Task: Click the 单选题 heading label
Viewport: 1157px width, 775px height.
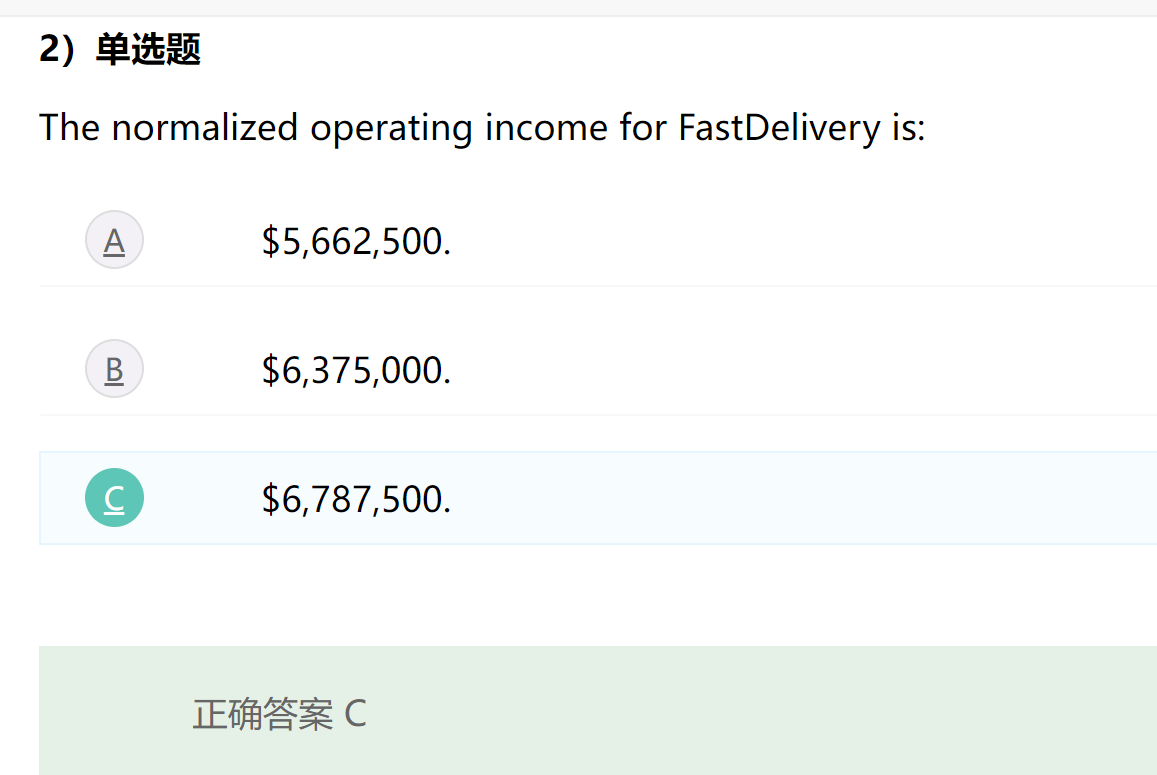Action: [x=148, y=49]
